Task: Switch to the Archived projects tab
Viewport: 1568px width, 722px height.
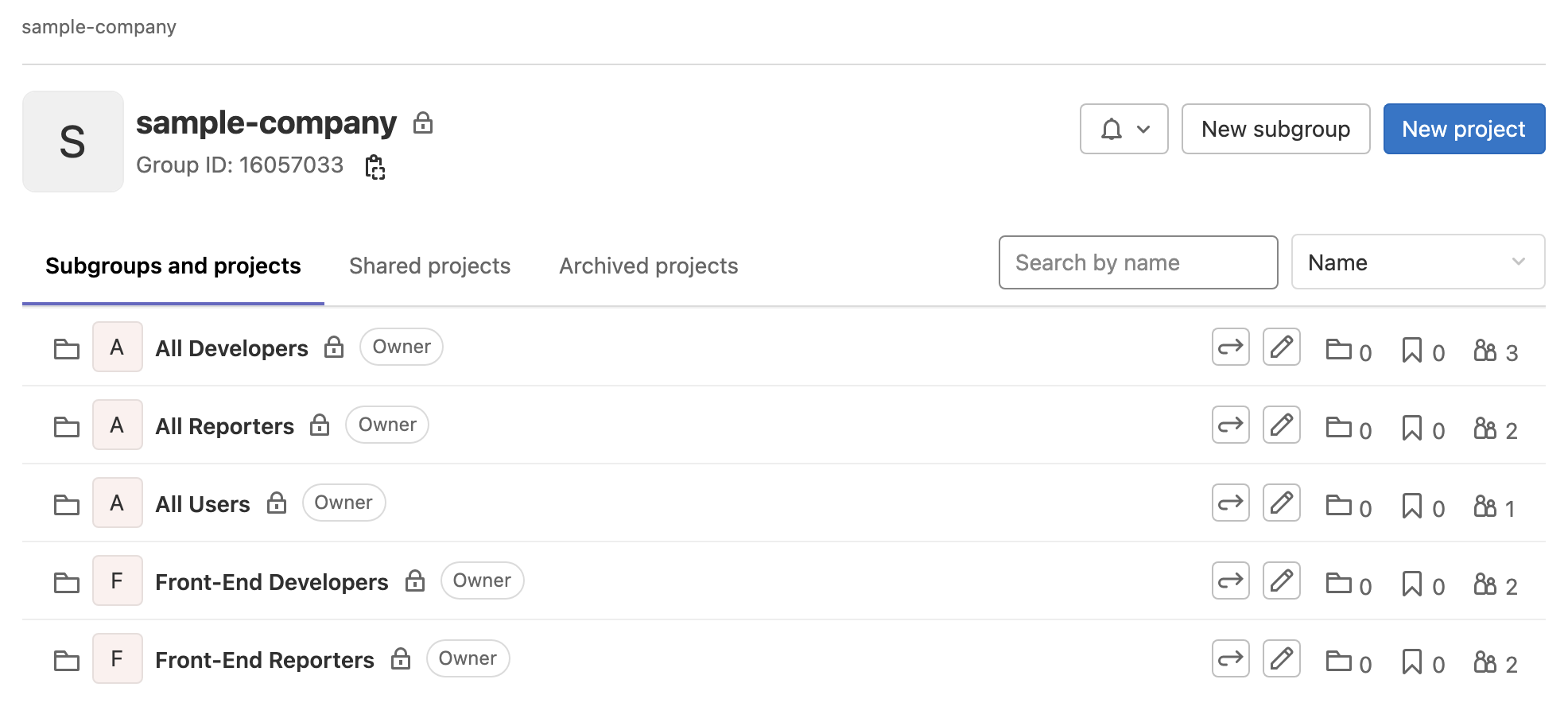Action: coord(649,266)
